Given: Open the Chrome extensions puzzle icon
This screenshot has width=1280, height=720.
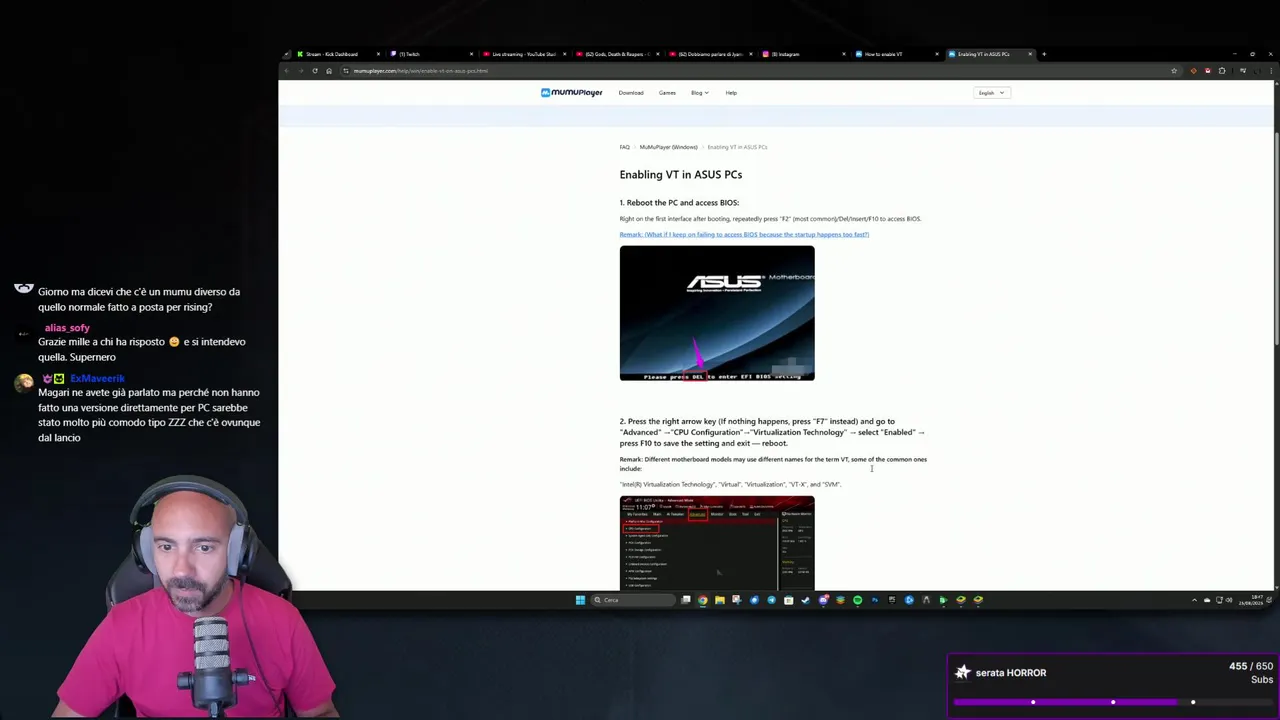Looking at the screenshot, I should click(1222, 71).
